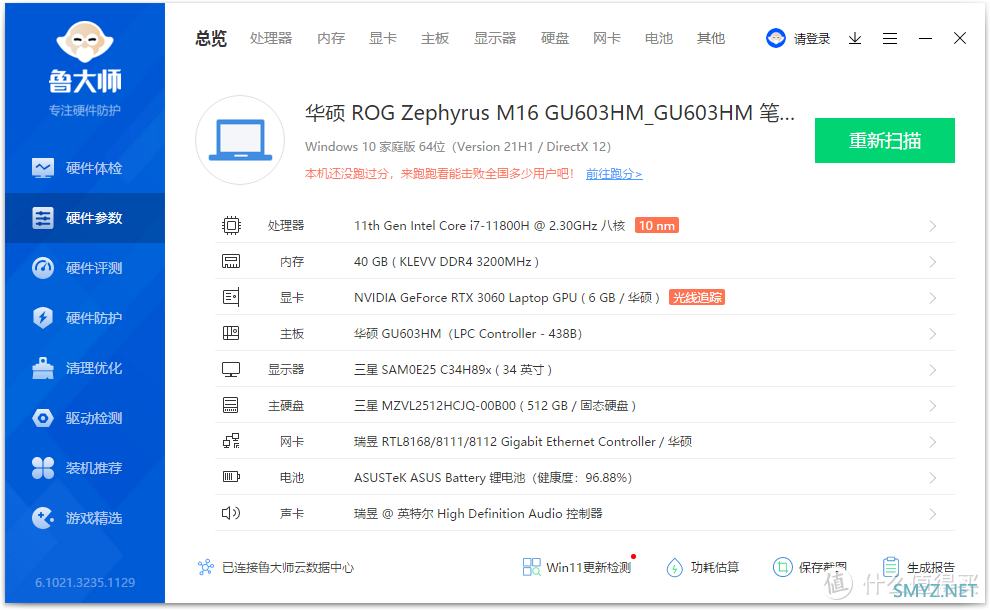
Task: Click the monitor display icon
Action: pos(231,369)
